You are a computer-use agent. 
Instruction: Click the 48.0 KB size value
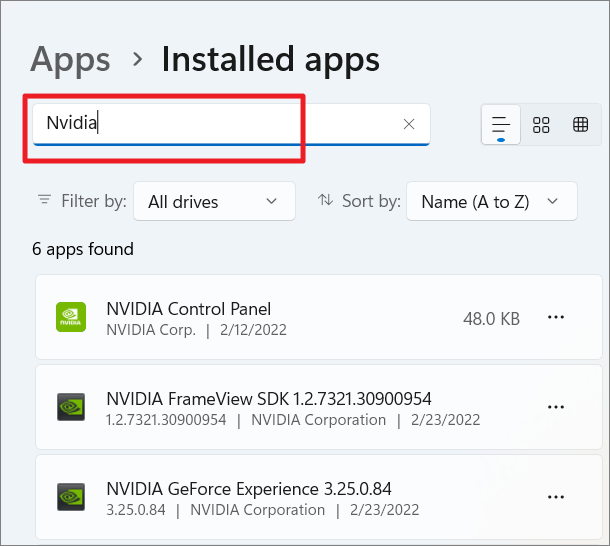[x=491, y=319]
